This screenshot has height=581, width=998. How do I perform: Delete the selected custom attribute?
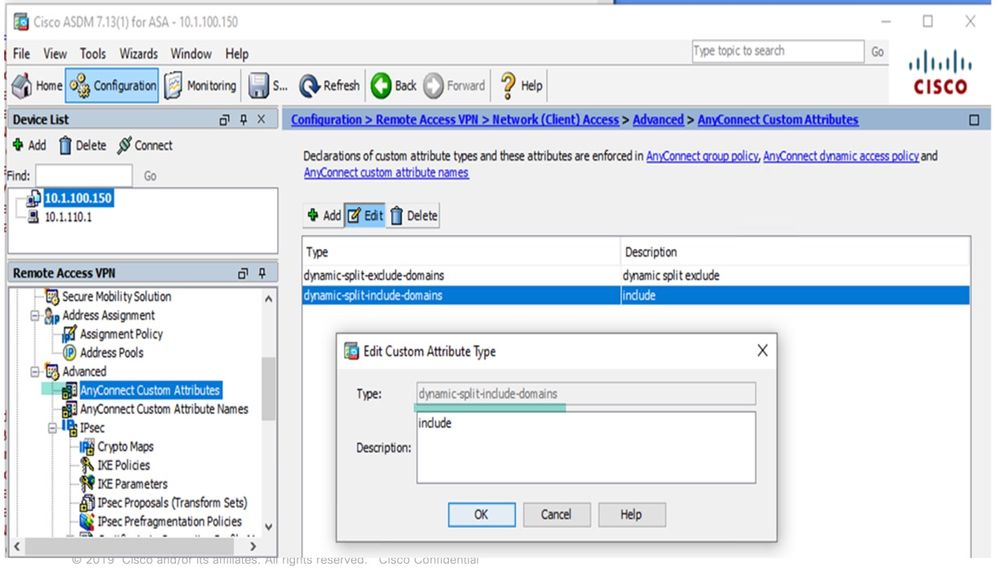tap(414, 215)
